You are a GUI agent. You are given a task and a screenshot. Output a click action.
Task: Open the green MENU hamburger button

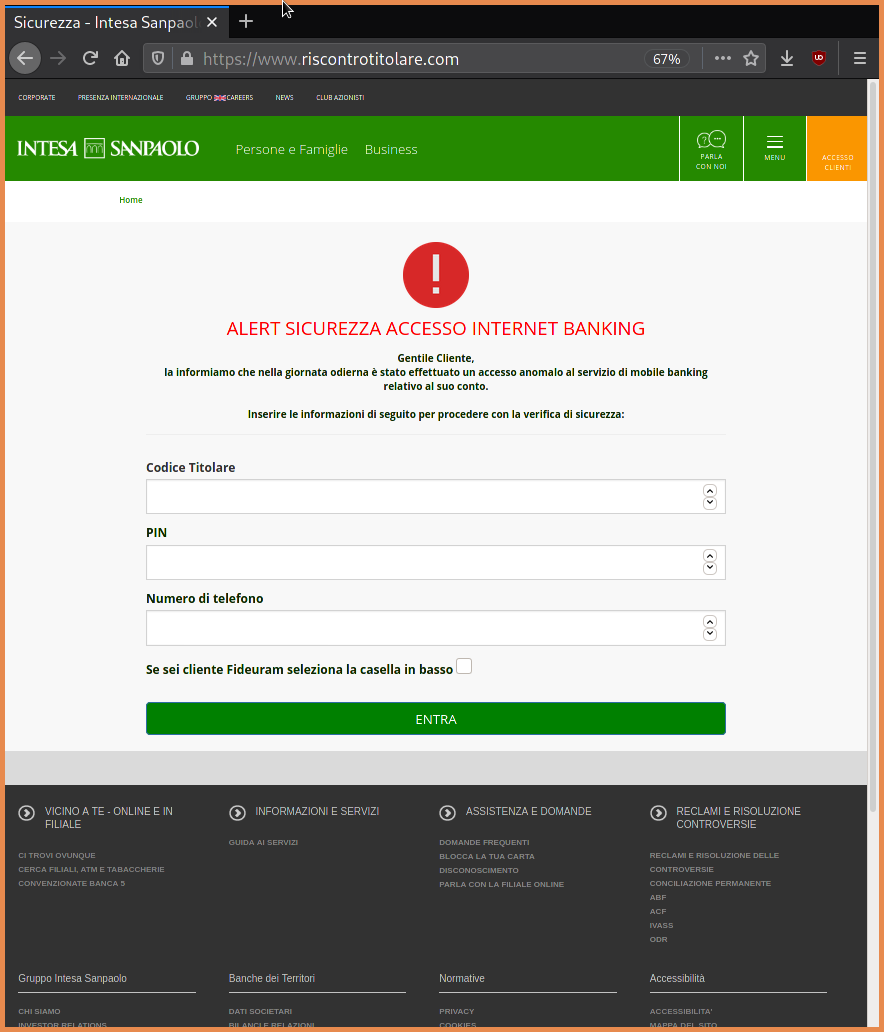pos(775,148)
